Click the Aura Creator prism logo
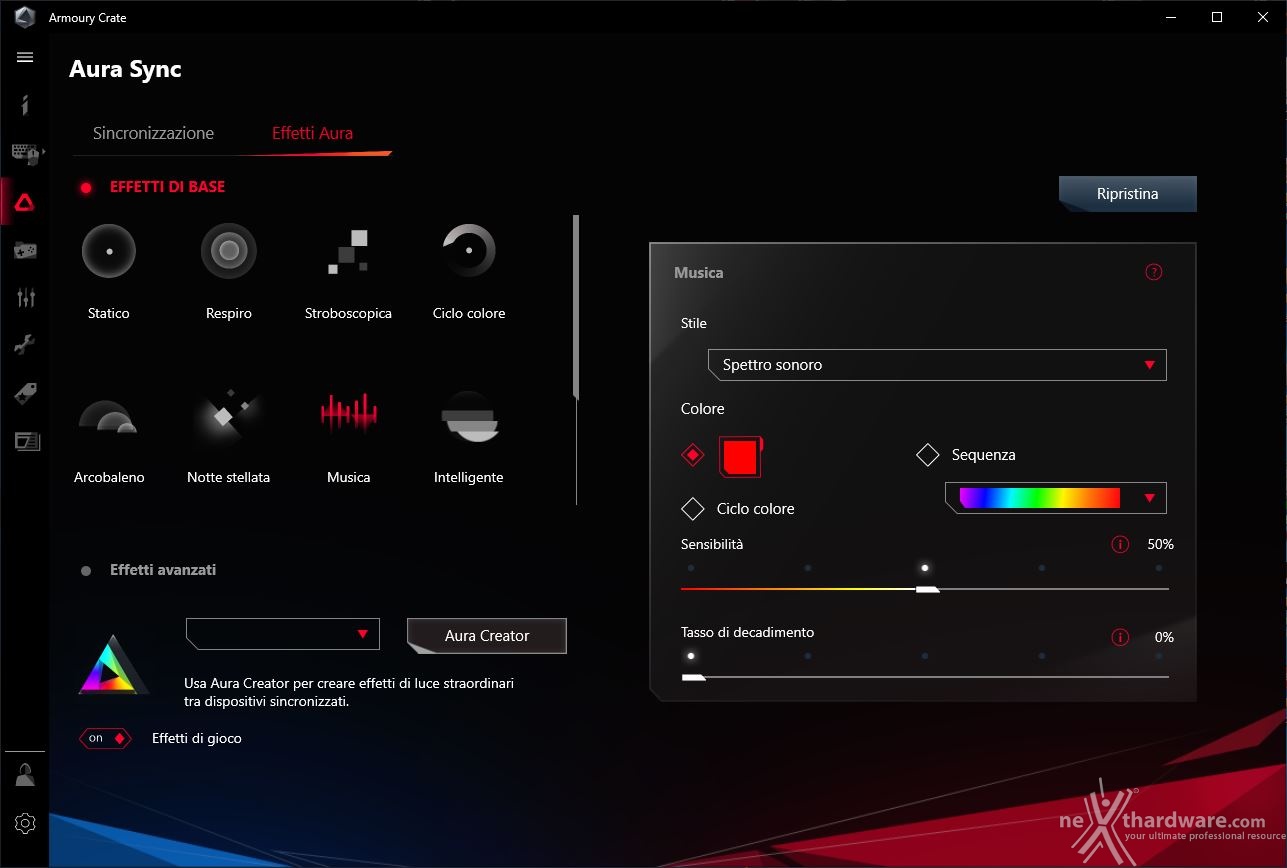The width and height of the screenshot is (1287, 868). 114,665
